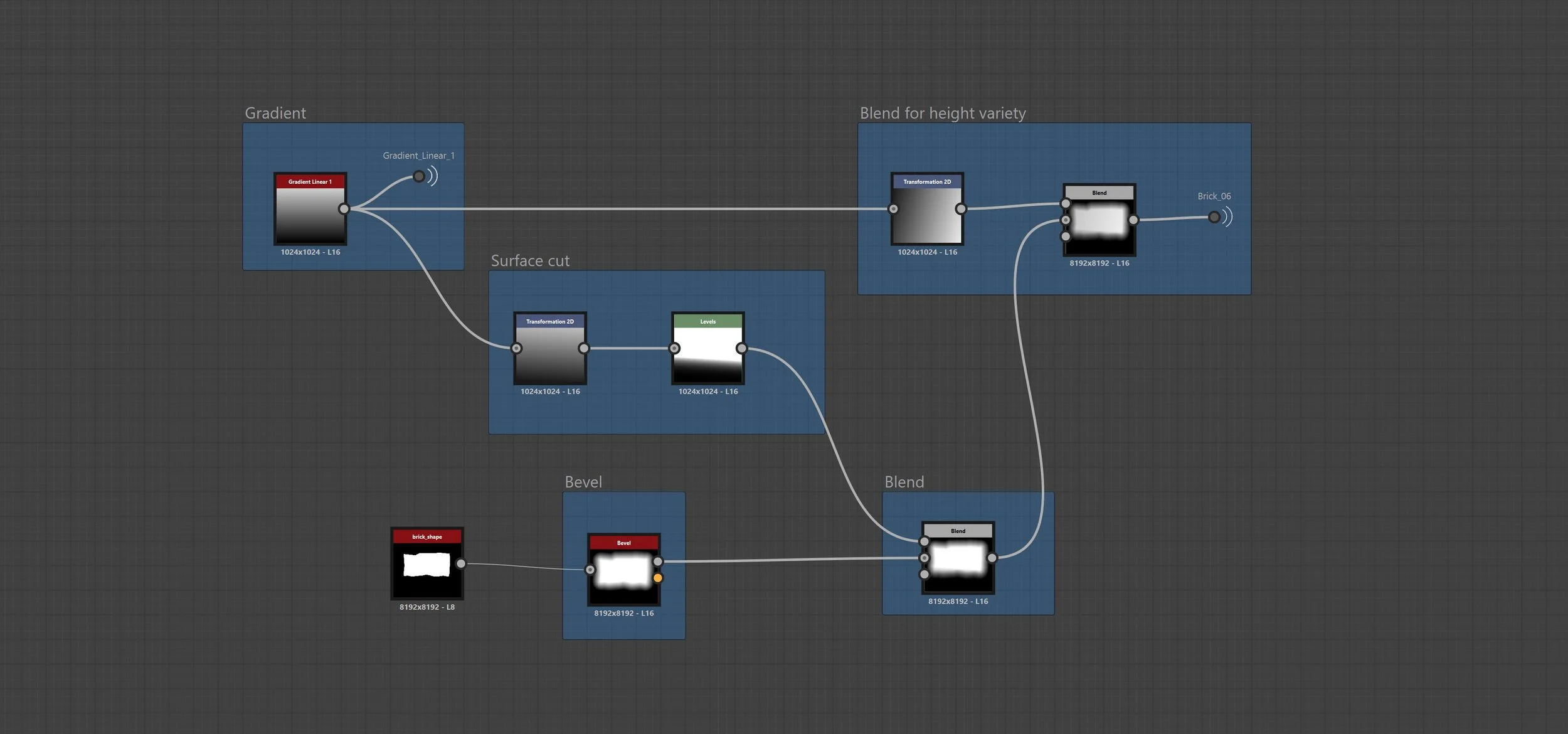The width and height of the screenshot is (1568, 734).
Task: Click the brick_shape node output pin
Action: tap(461, 564)
